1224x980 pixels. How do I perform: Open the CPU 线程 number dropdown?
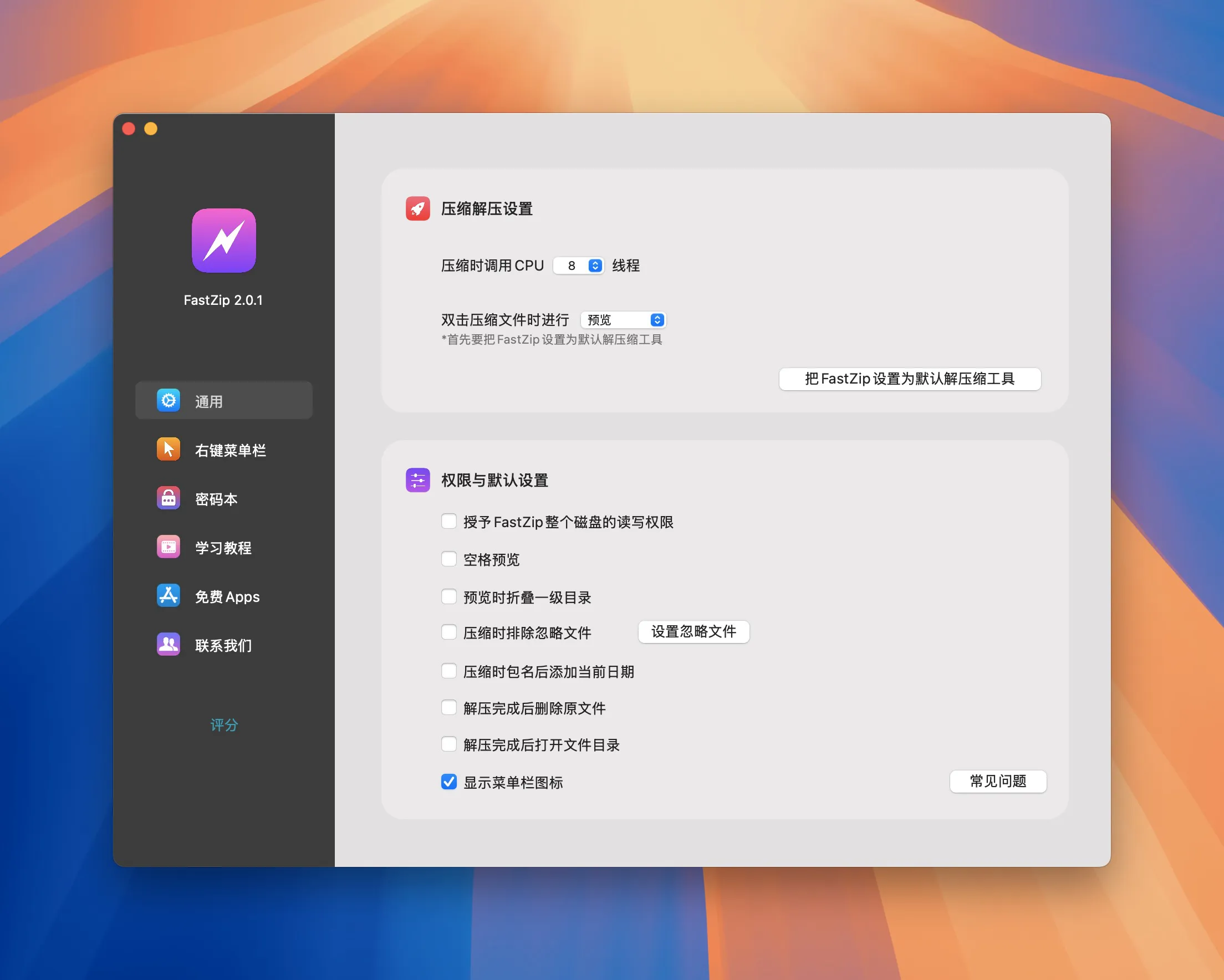click(x=594, y=265)
